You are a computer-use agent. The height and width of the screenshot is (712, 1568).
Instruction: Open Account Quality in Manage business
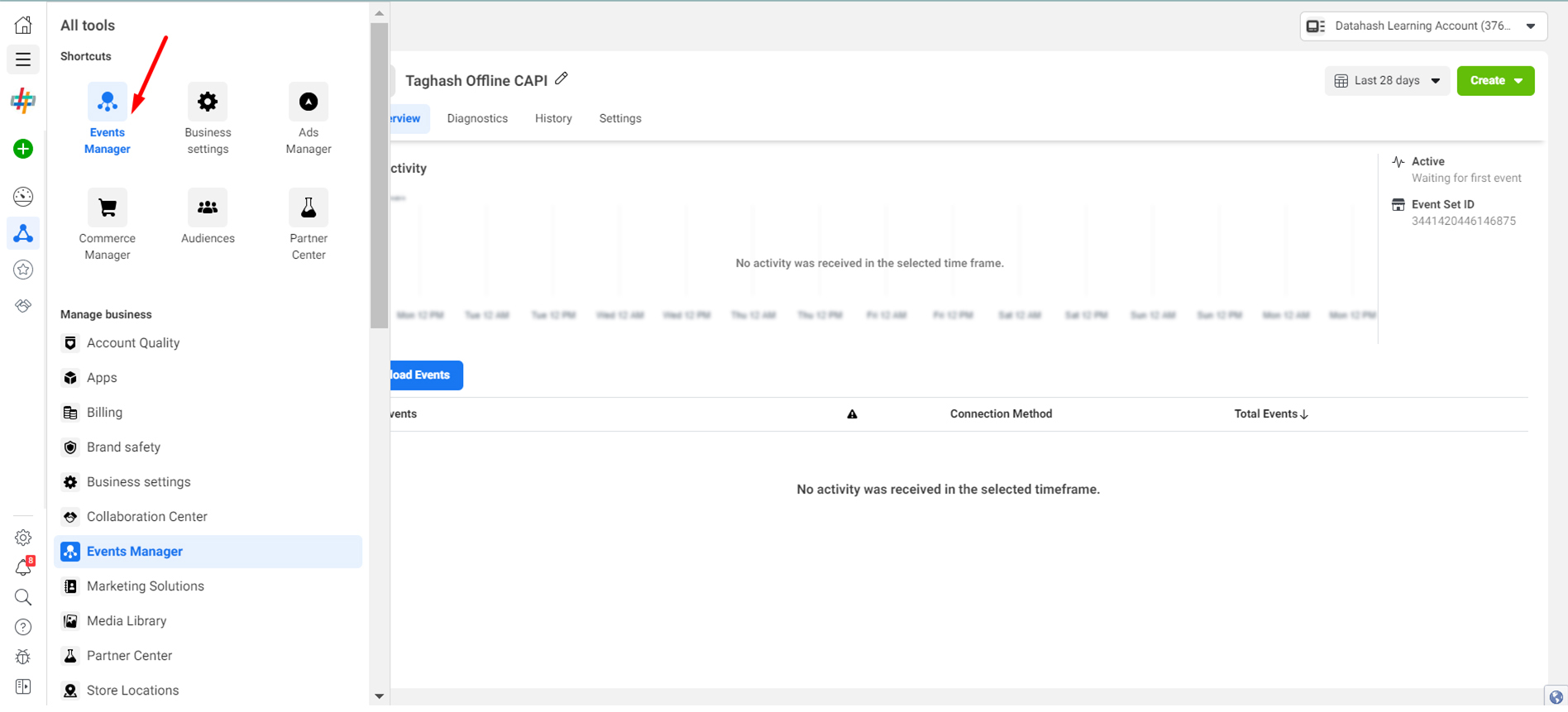point(208,343)
